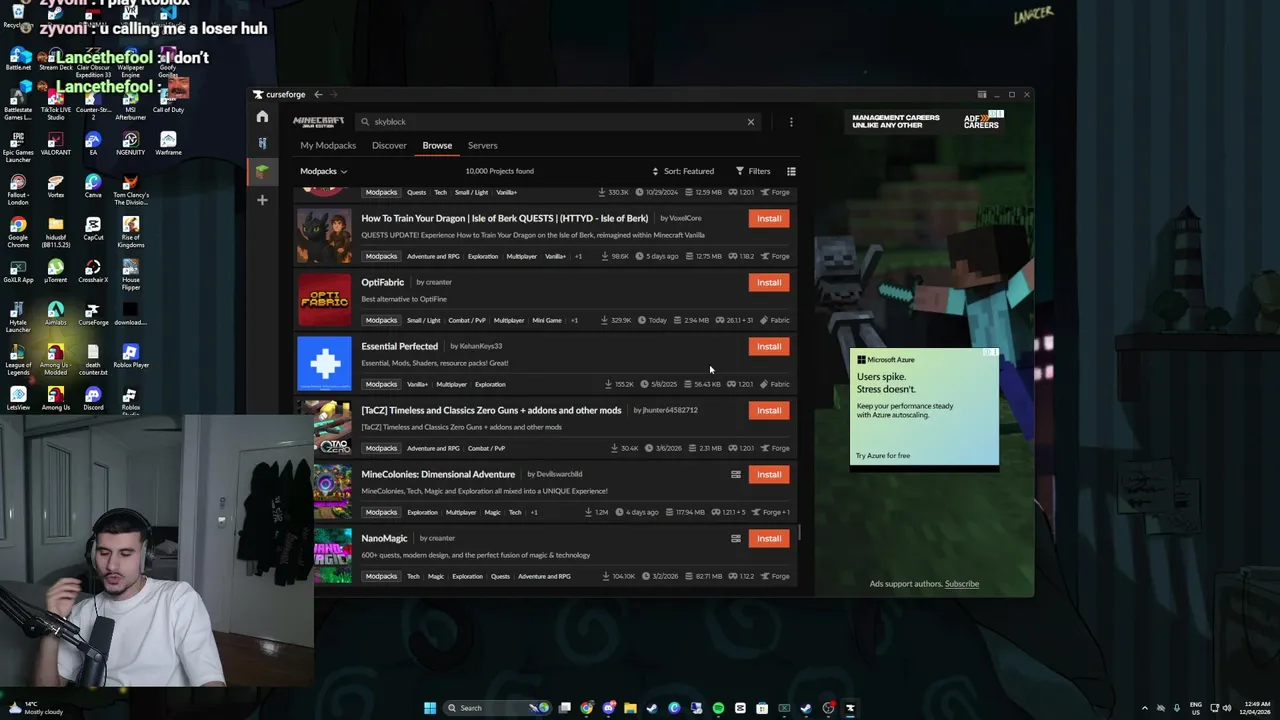Screen dimensions: 1280x720
Task: Install the OptiFabric modpack
Action: point(769,282)
